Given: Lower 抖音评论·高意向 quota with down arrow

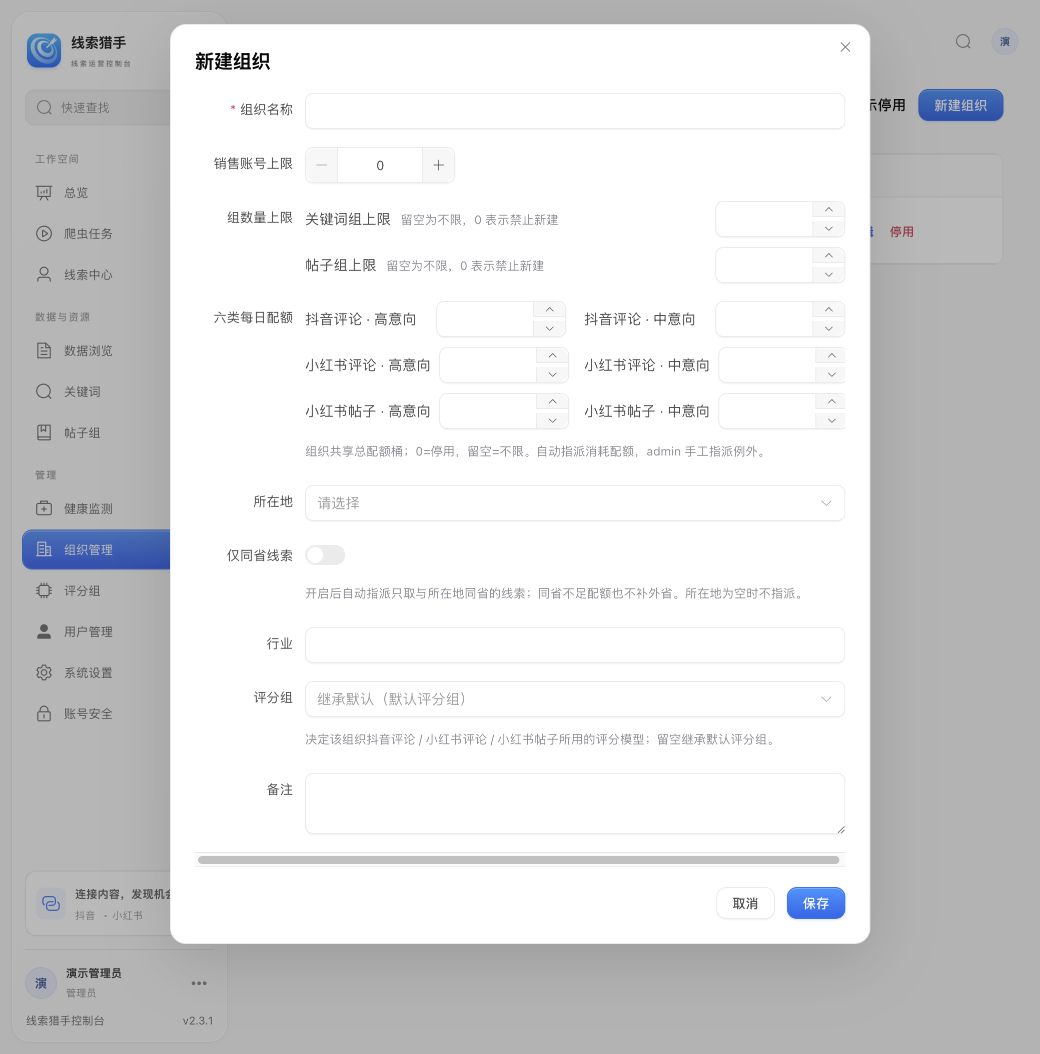Looking at the screenshot, I should [549, 328].
